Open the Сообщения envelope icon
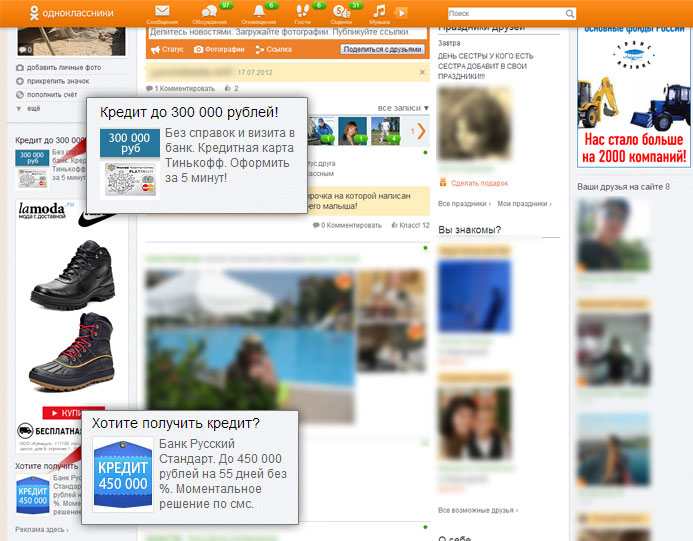The height and width of the screenshot is (541, 693). pyautogui.click(x=162, y=11)
